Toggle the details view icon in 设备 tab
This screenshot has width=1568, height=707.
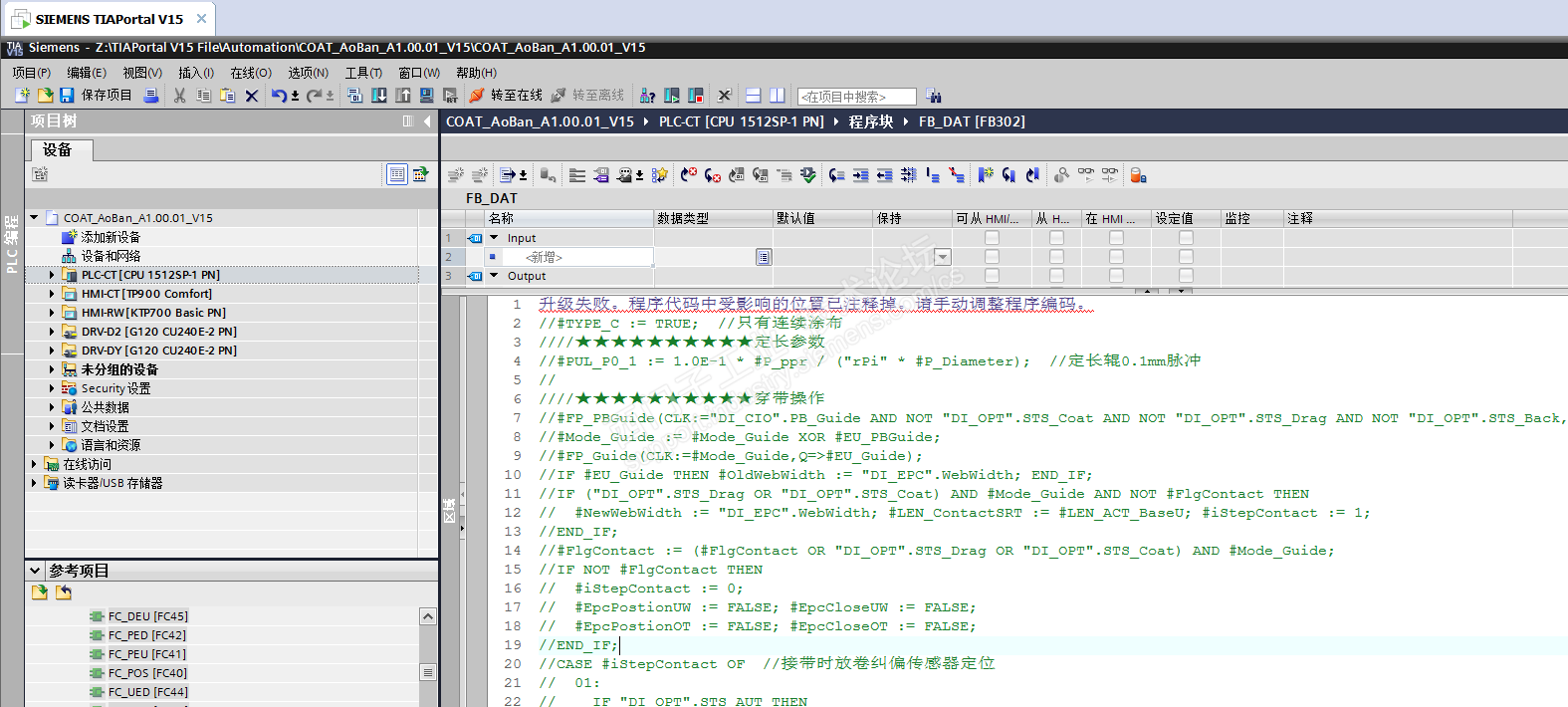click(397, 174)
